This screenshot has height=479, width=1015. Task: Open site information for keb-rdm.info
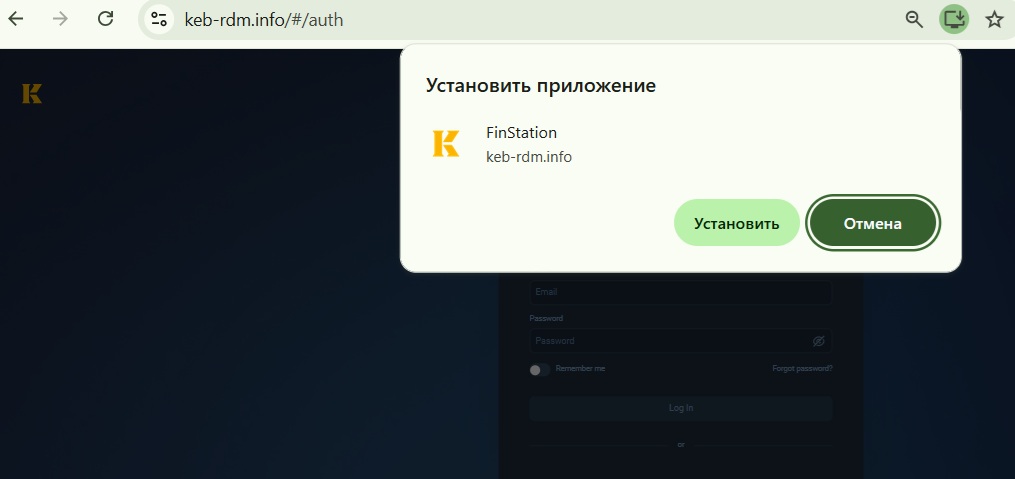(159, 19)
